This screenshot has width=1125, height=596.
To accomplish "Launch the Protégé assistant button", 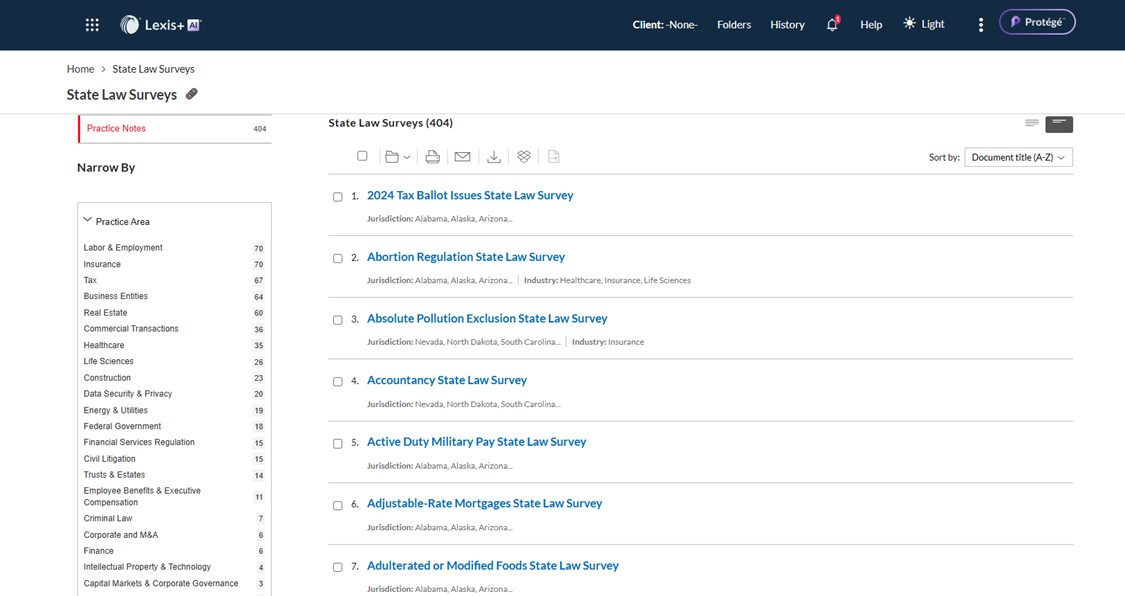I will coord(1037,22).
